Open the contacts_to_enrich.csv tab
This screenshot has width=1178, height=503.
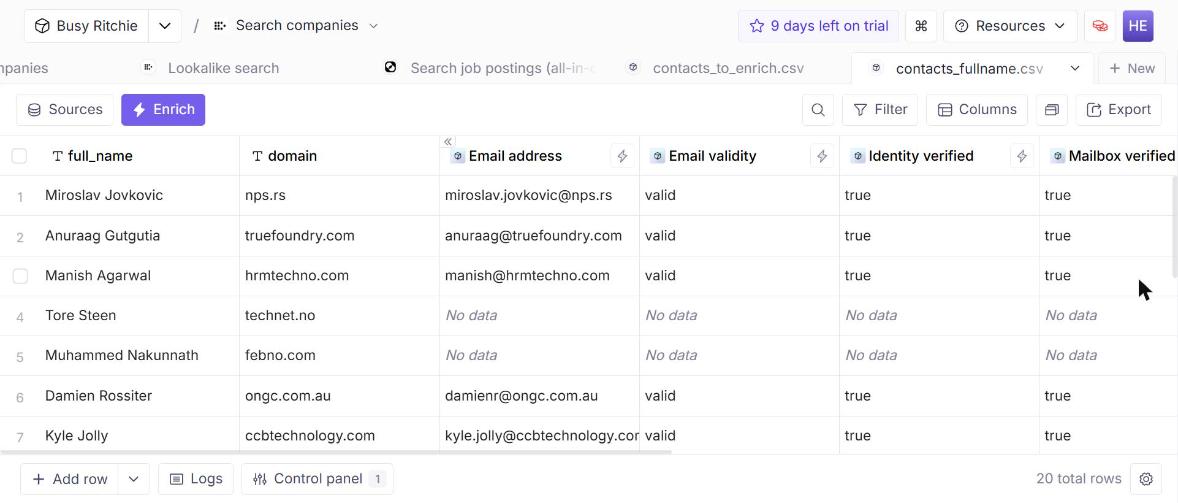pyautogui.click(x=716, y=68)
